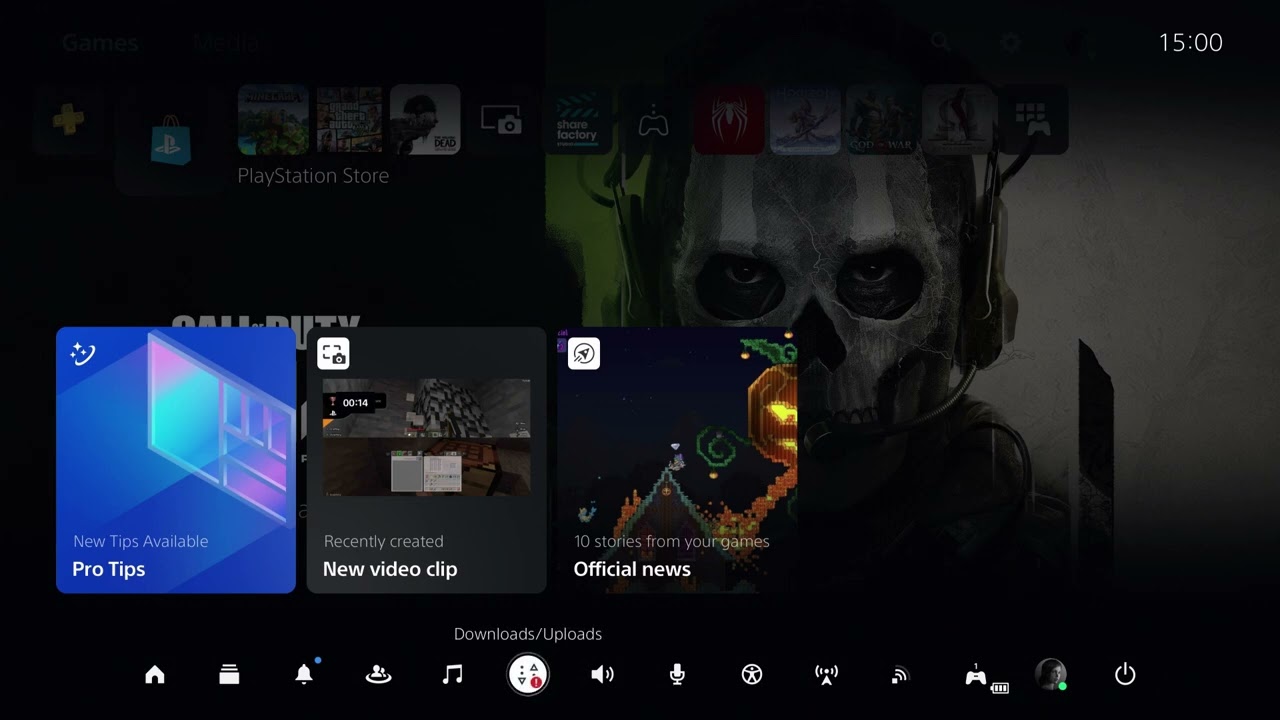
Task: Select the Downloads/Uploads icon
Action: pyautogui.click(x=528, y=675)
